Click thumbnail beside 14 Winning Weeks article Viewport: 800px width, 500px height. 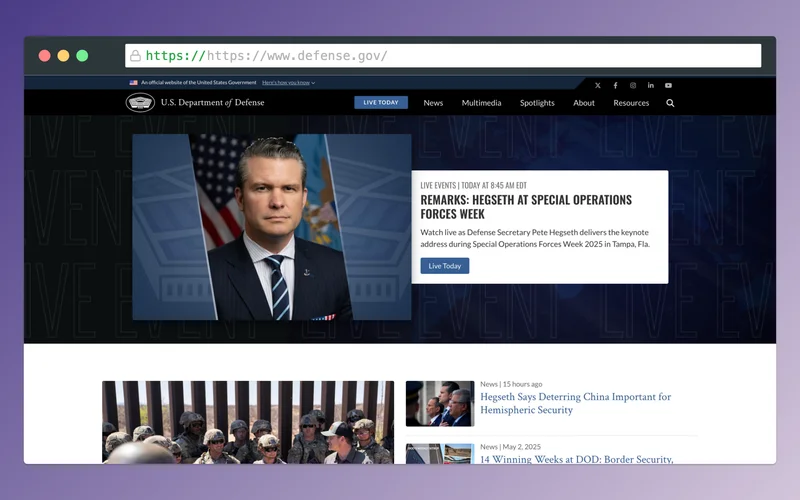tap(440, 454)
